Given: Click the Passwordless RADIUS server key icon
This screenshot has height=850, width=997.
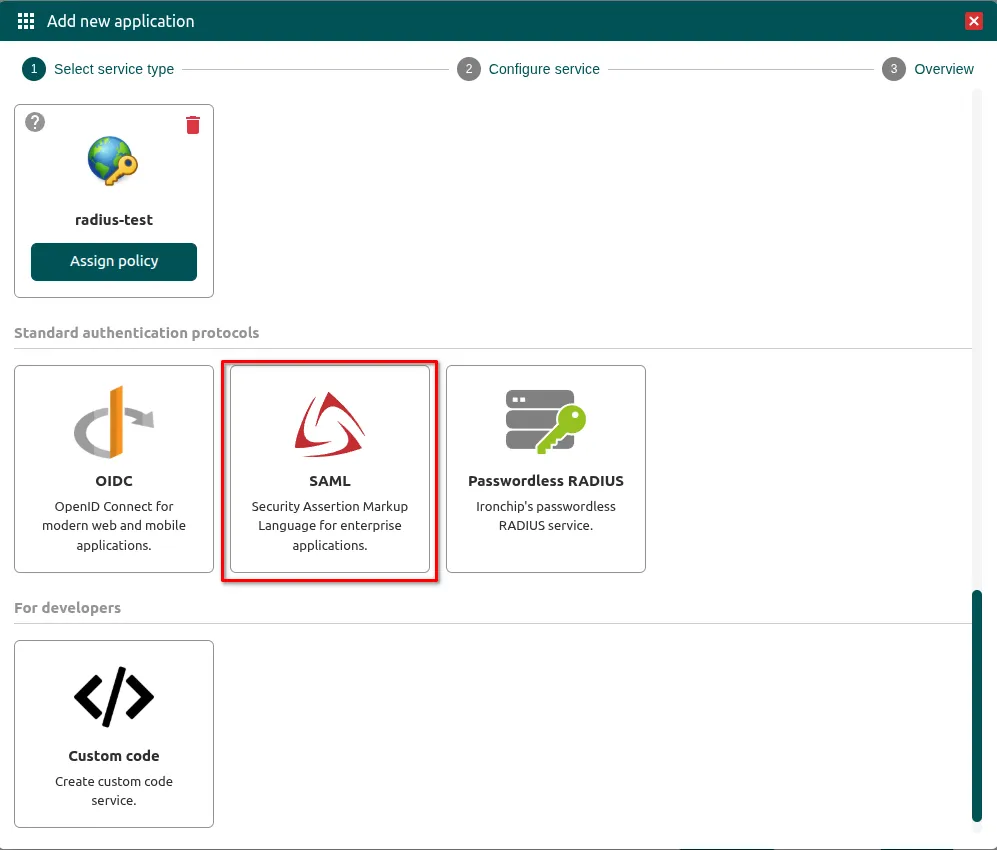Looking at the screenshot, I should point(546,422).
